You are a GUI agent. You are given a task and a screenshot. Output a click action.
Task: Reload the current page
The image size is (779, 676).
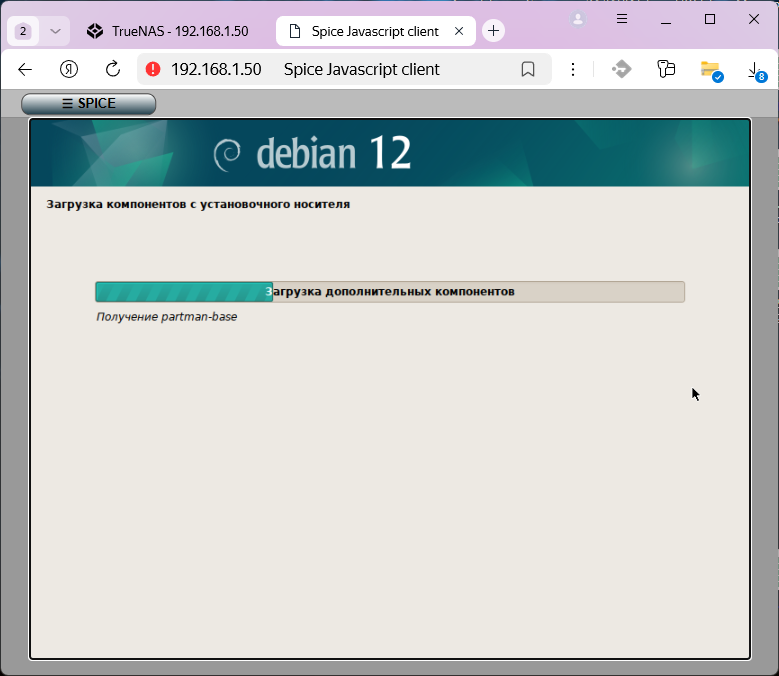[113, 69]
